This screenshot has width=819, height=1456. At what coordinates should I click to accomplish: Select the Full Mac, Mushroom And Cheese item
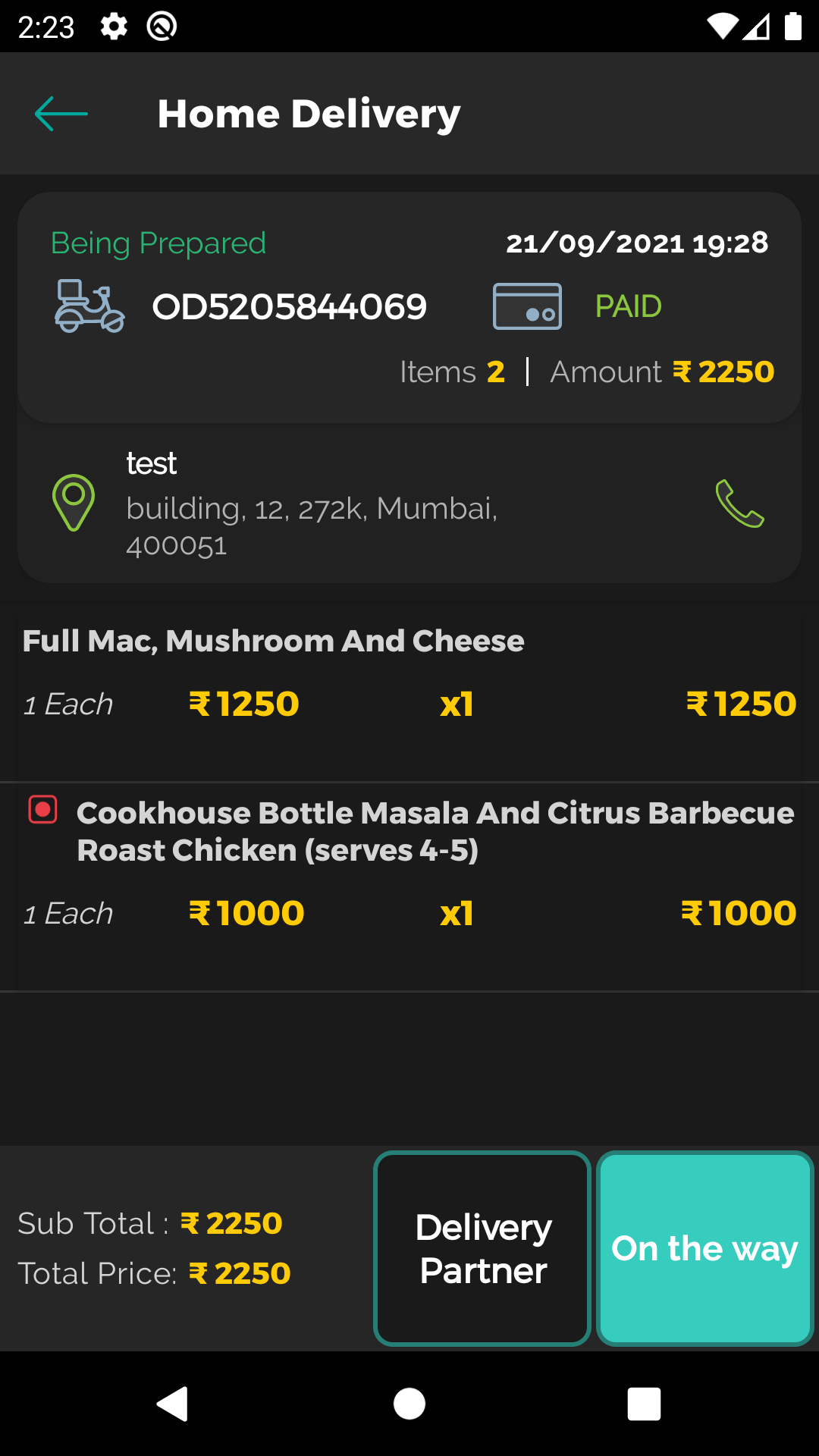(x=273, y=642)
